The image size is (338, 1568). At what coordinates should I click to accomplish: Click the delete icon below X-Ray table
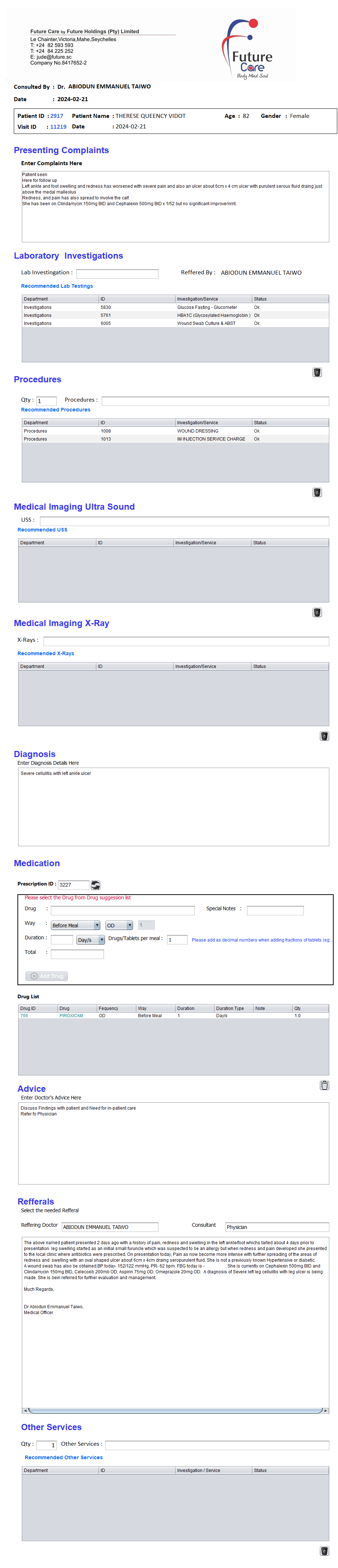[x=324, y=736]
